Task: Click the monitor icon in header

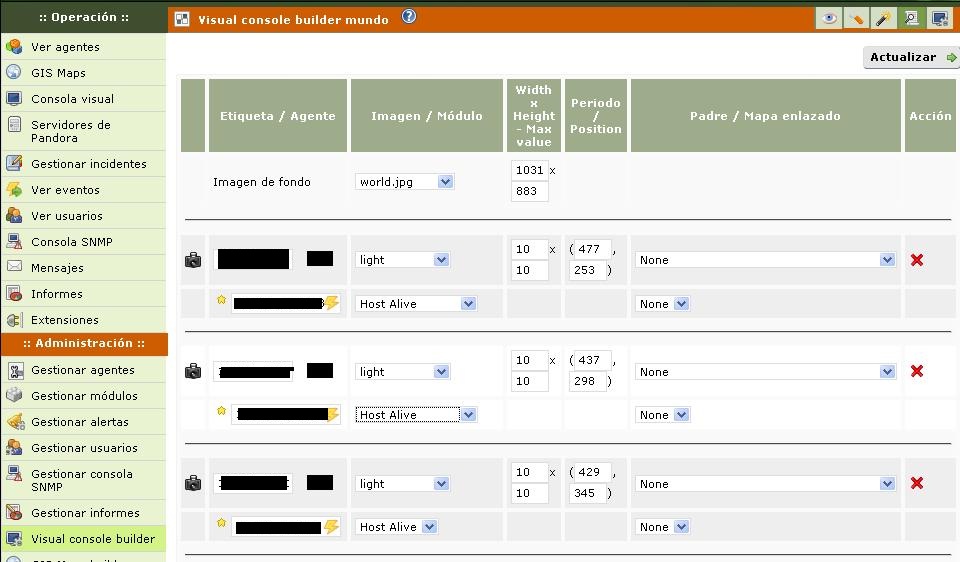Action: tap(939, 18)
